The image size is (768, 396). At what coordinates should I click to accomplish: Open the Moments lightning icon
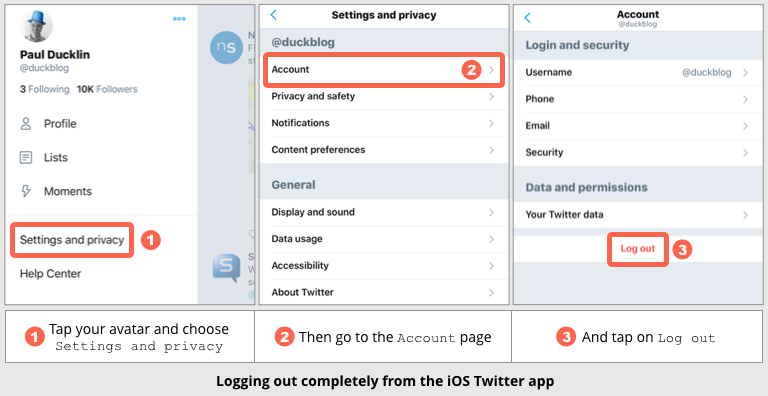pos(25,191)
